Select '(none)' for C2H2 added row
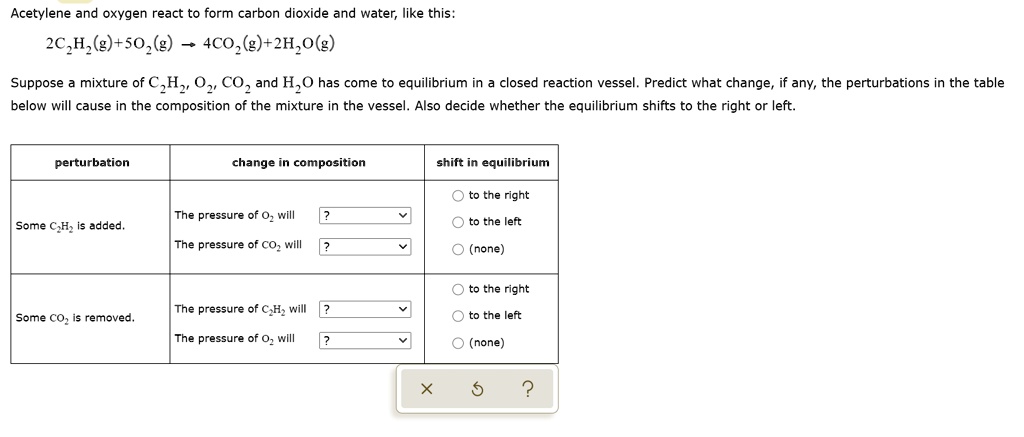Screen dimensions: 1024x437 [x=458, y=249]
